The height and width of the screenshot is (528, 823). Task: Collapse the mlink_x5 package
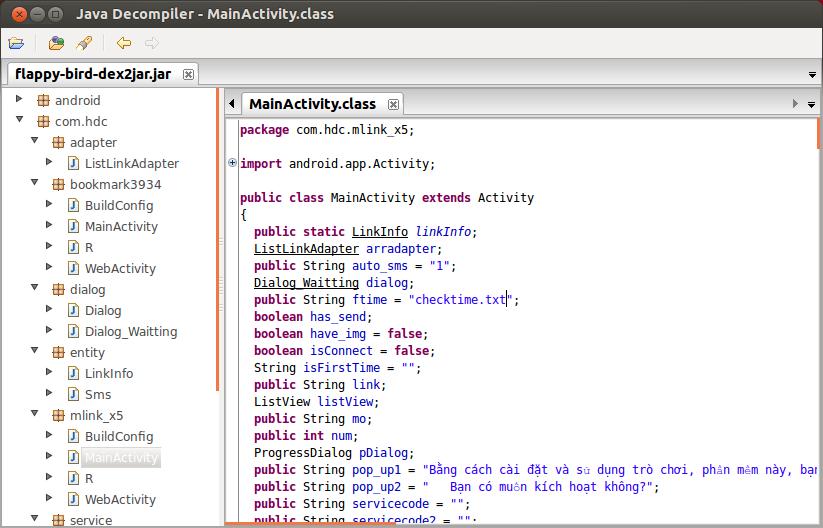35,414
